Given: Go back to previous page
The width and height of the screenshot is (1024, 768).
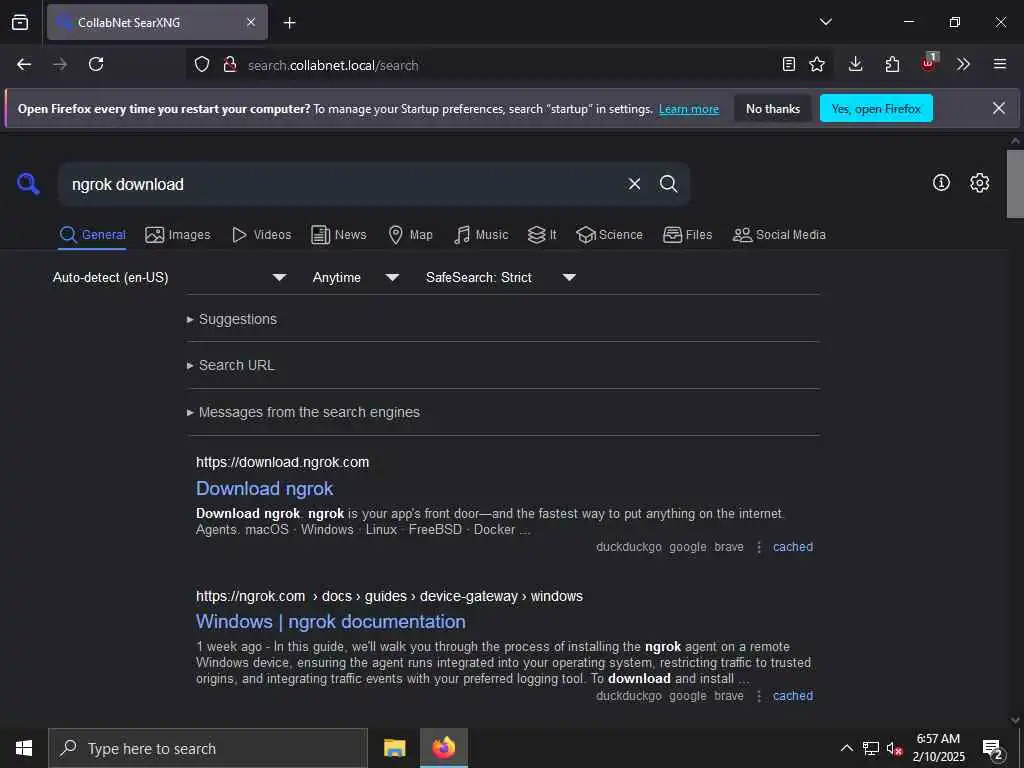Looking at the screenshot, I should tap(24, 64).
